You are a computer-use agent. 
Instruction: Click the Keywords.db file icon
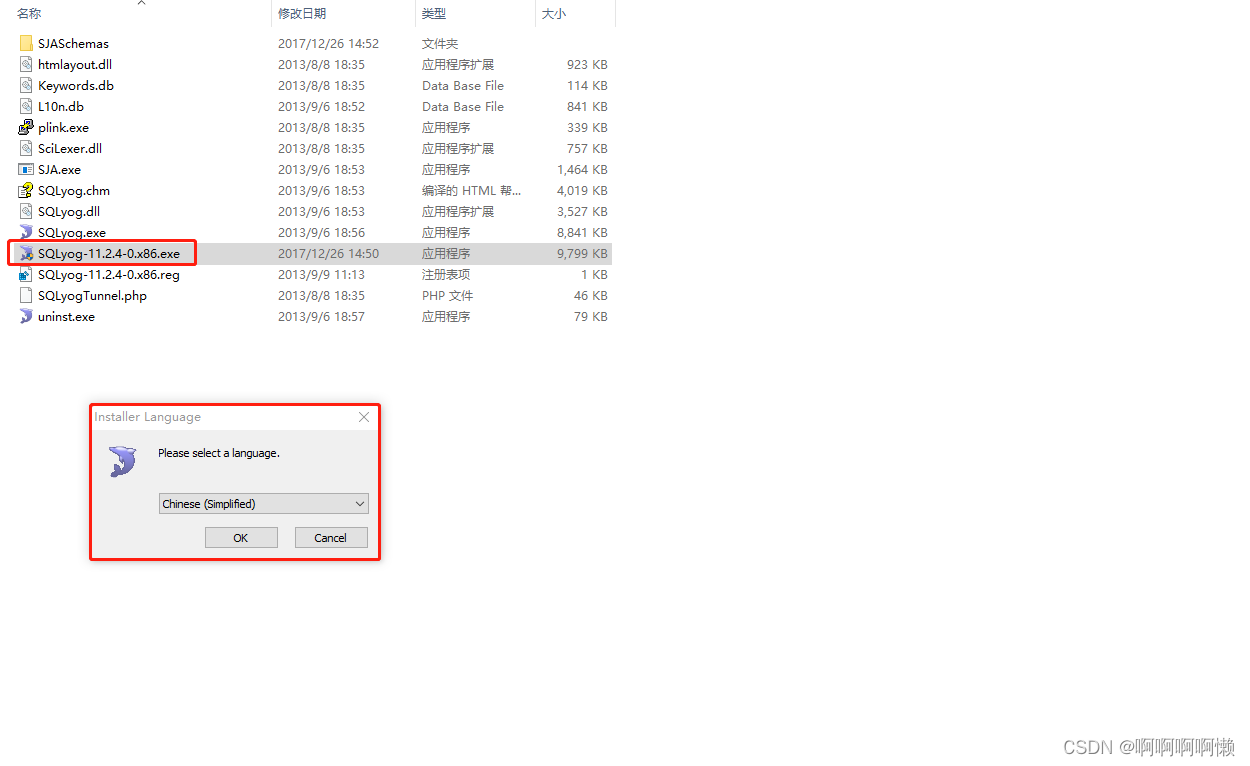(x=26, y=85)
